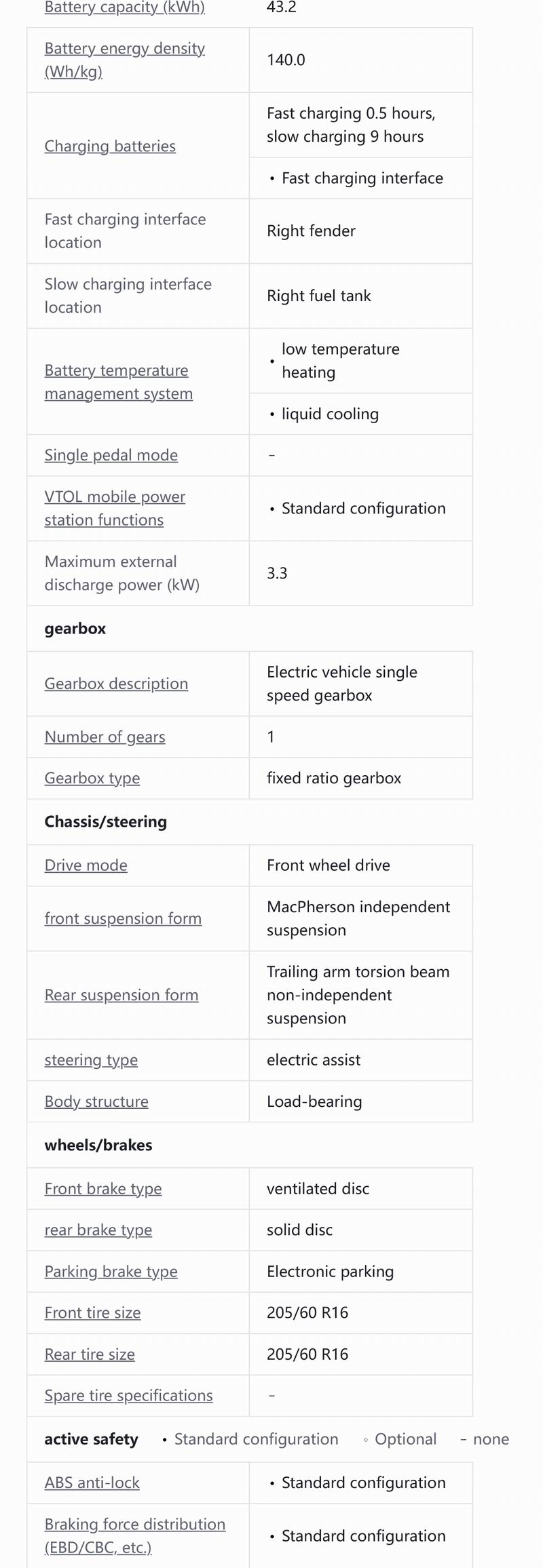This screenshot has width=543, height=1568.
Task: Click the Front brake type link
Action: 103,1188
